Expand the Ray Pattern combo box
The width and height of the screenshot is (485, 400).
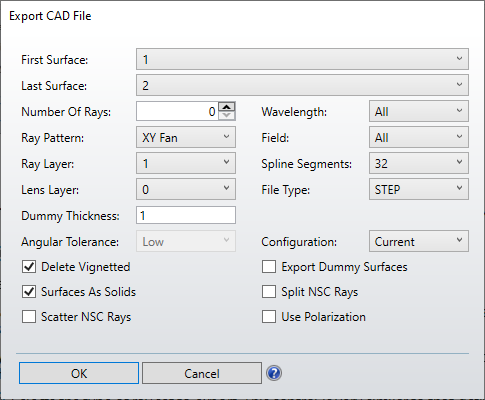[186, 137]
